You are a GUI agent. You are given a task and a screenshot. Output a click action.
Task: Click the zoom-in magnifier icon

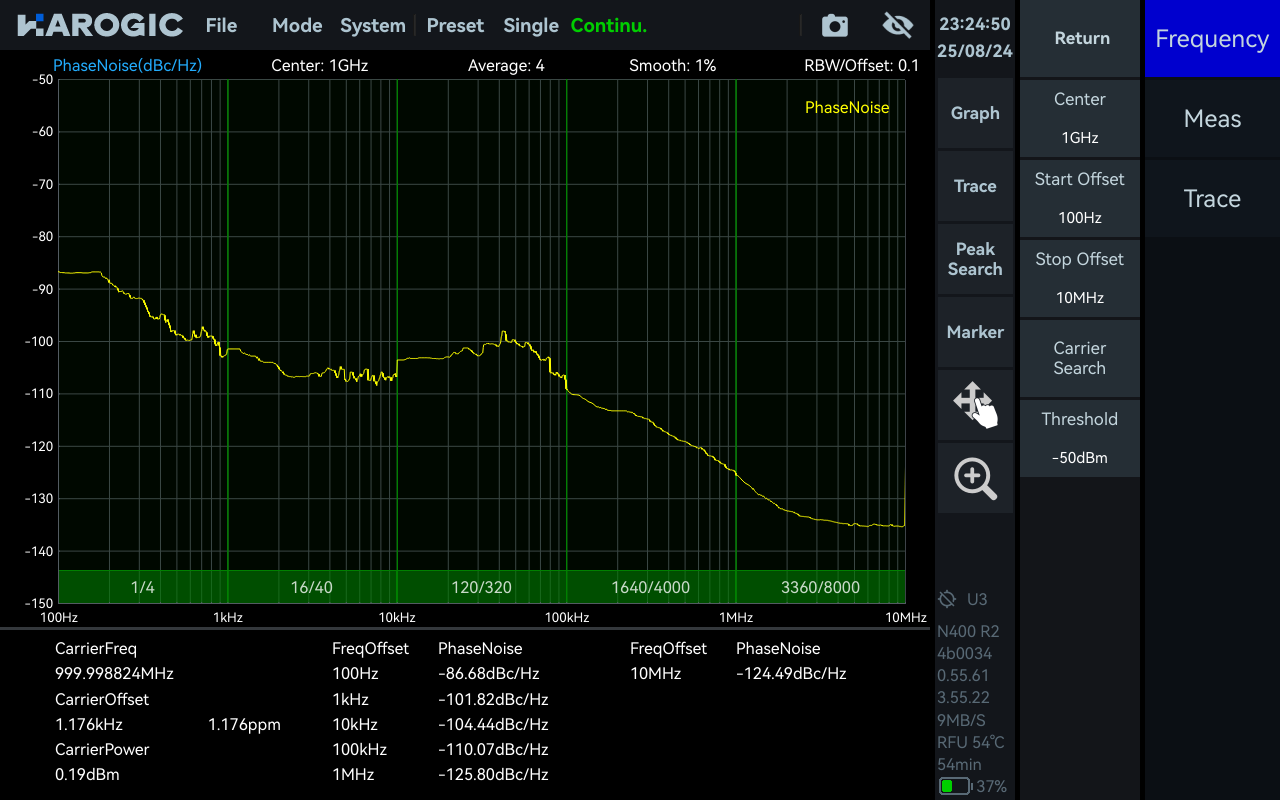coord(975,479)
